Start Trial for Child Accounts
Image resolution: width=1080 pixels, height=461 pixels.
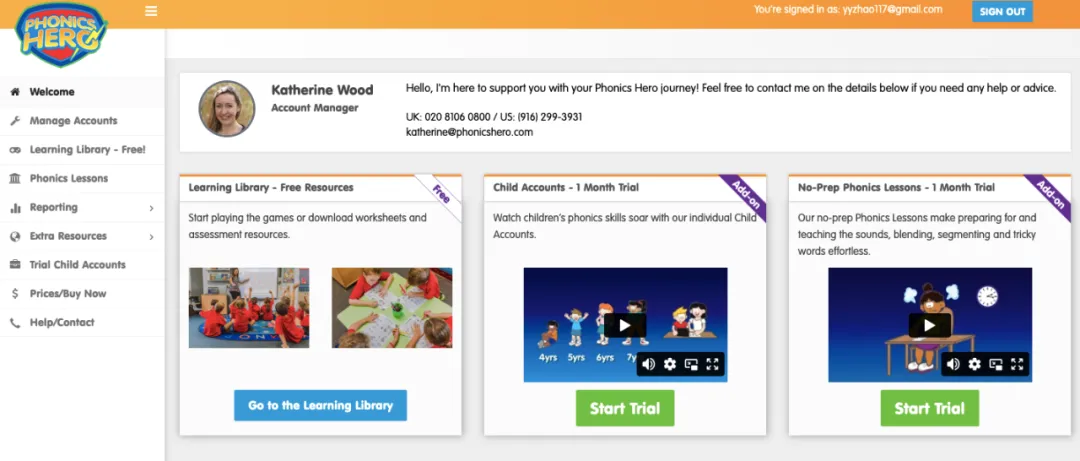coord(625,408)
